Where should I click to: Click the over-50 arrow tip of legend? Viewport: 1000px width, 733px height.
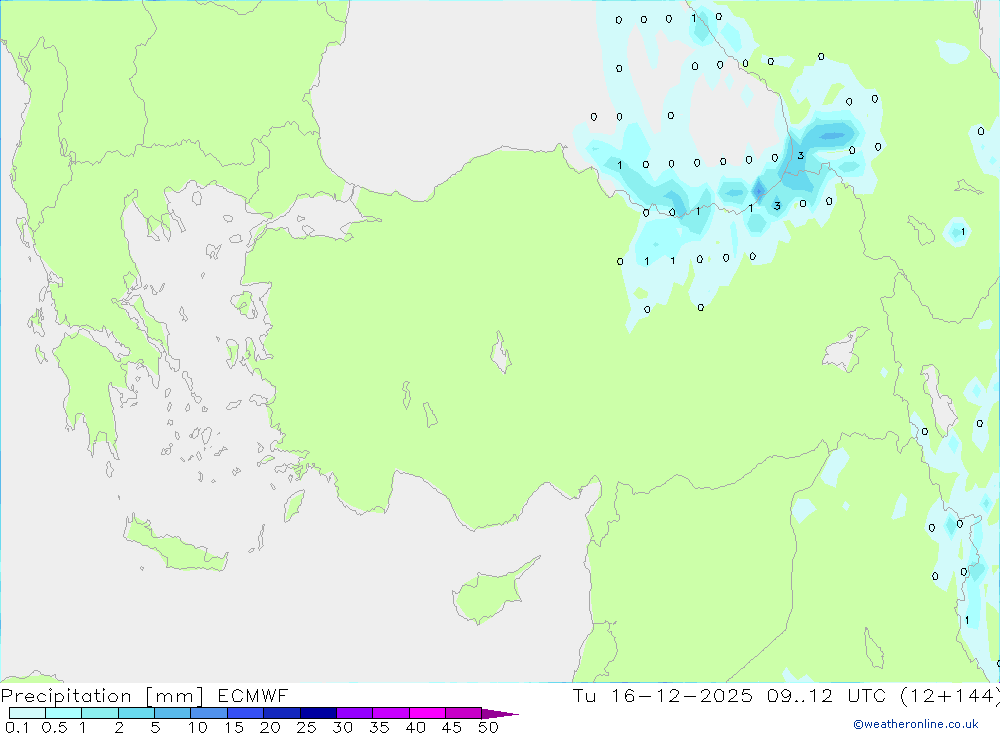pyautogui.click(x=500, y=713)
